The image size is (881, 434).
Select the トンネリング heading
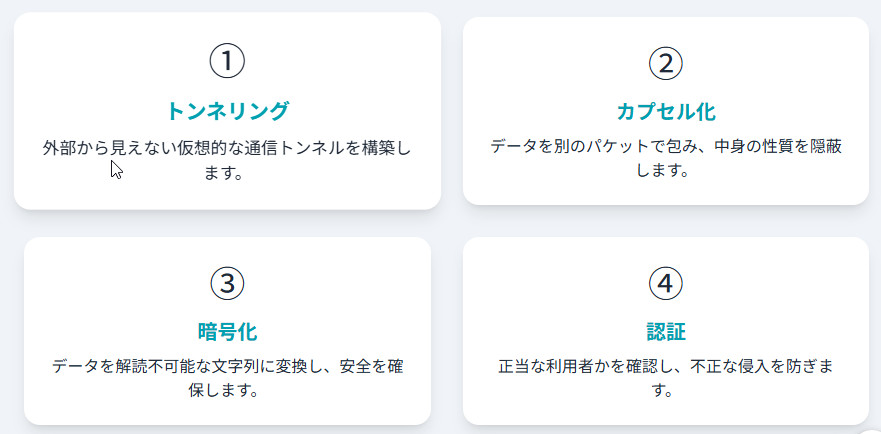click(227, 110)
